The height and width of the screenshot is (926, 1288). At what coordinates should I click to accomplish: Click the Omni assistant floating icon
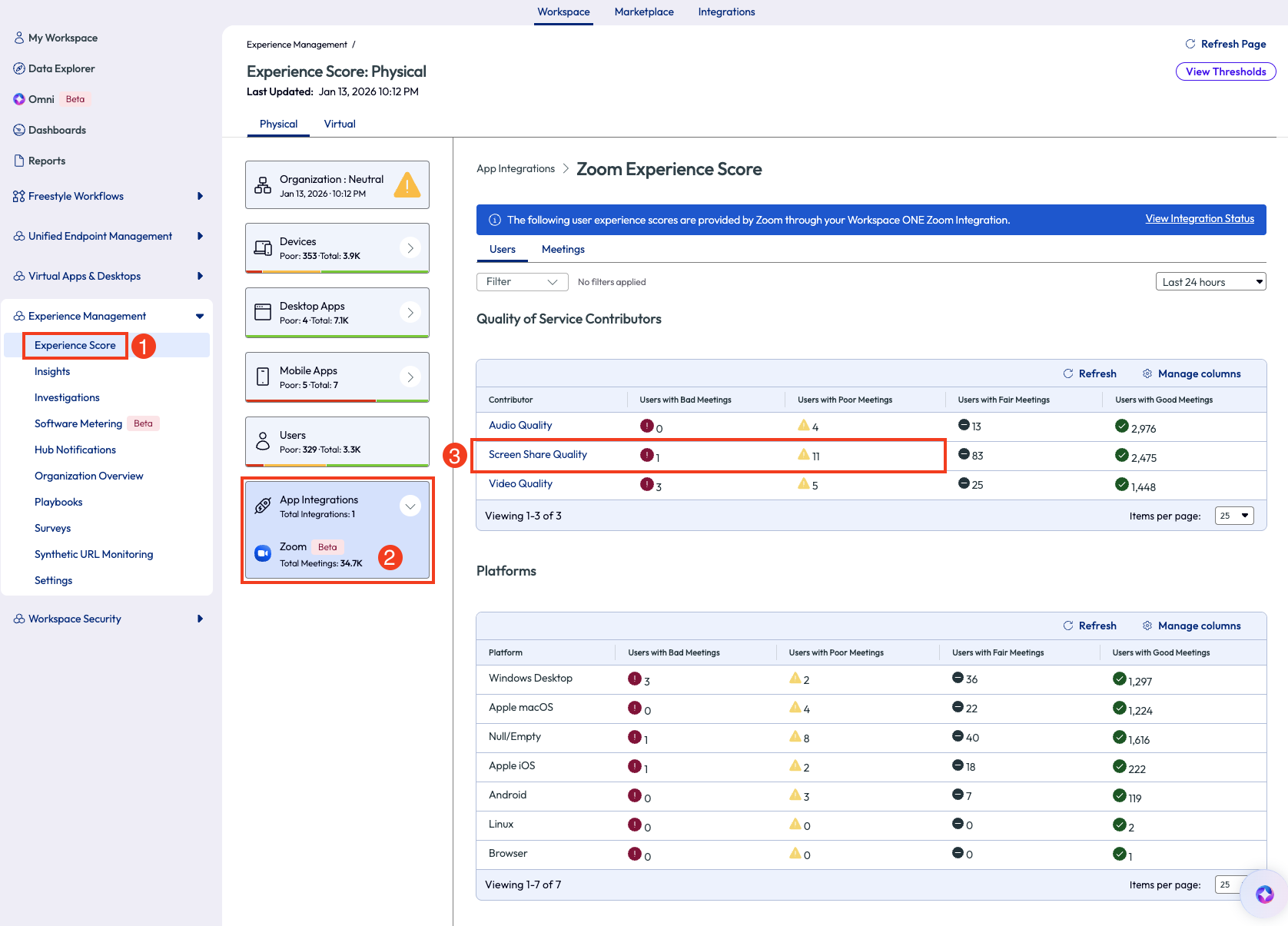(1264, 894)
